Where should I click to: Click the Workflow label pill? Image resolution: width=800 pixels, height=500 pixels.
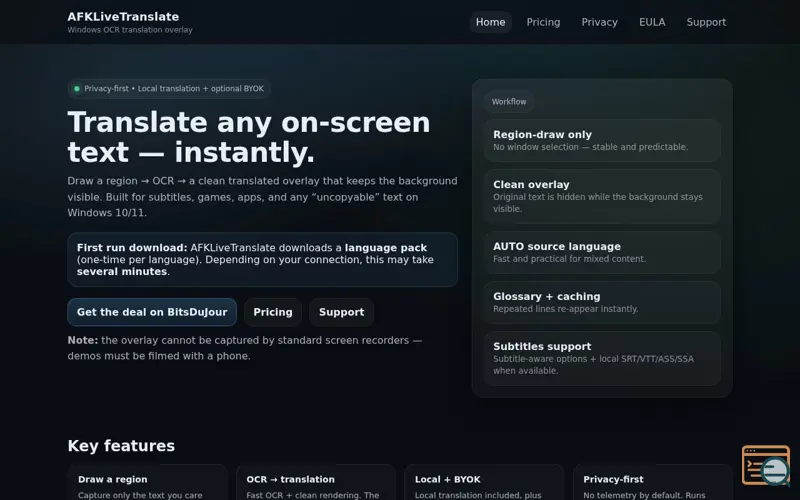coord(509,102)
